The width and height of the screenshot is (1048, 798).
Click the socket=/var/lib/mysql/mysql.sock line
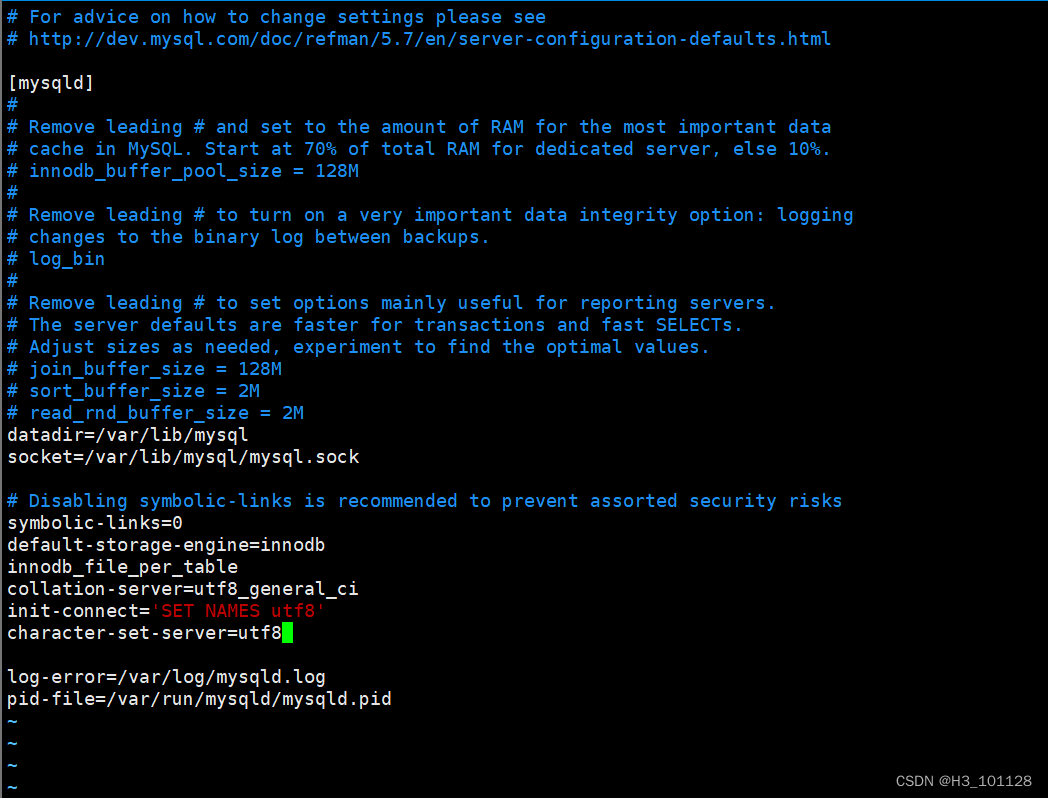click(183, 457)
